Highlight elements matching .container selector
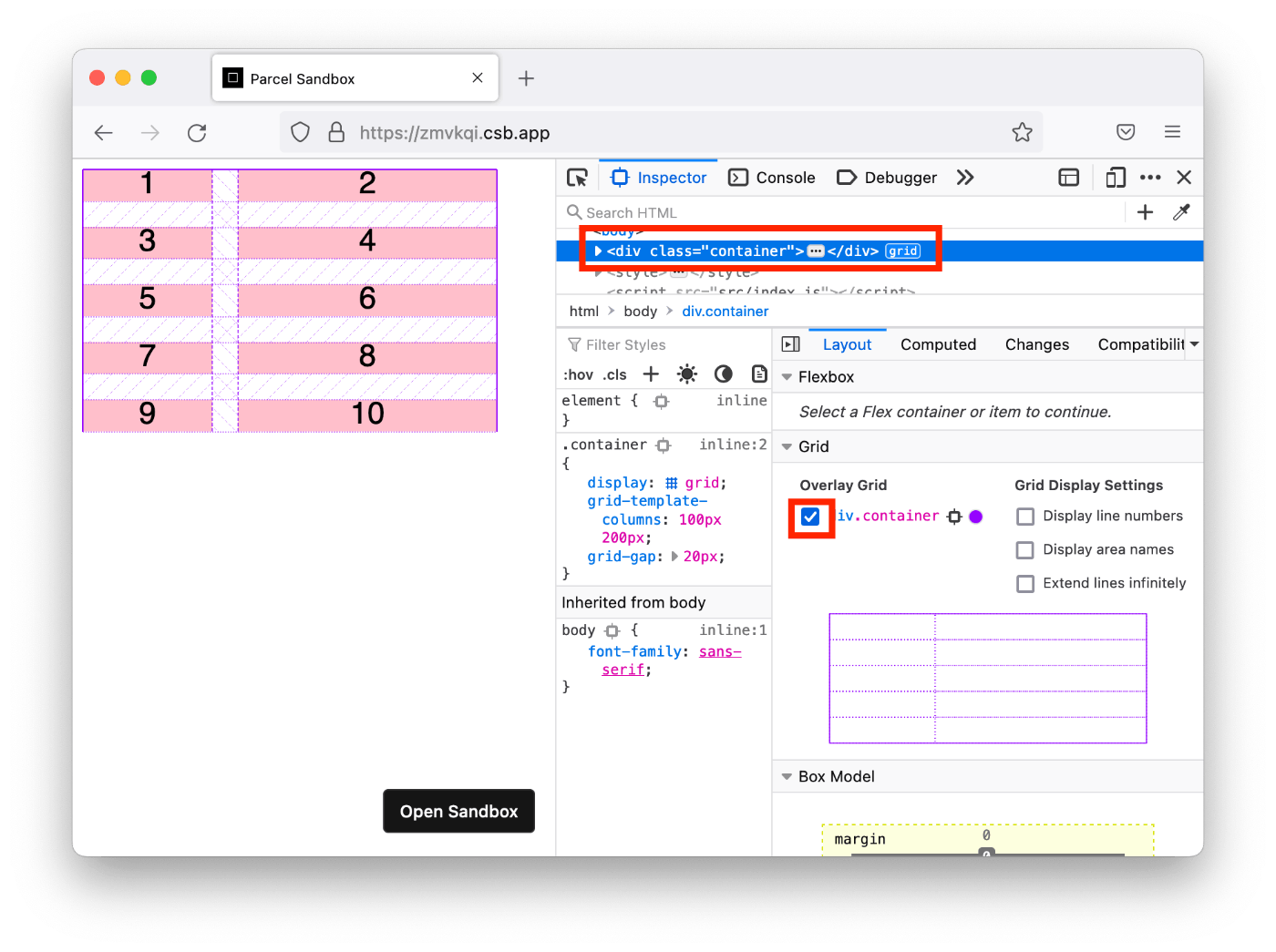The height and width of the screenshot is (952, 1276). [x=664, y=445]
